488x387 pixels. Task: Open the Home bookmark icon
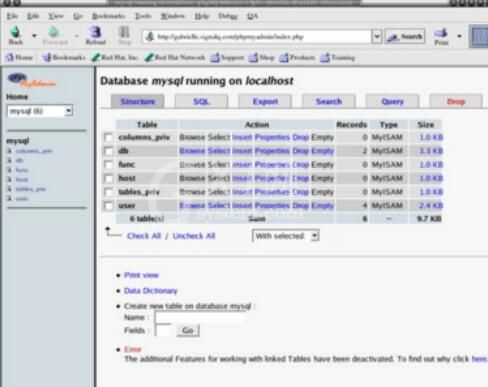pos(10,58)
